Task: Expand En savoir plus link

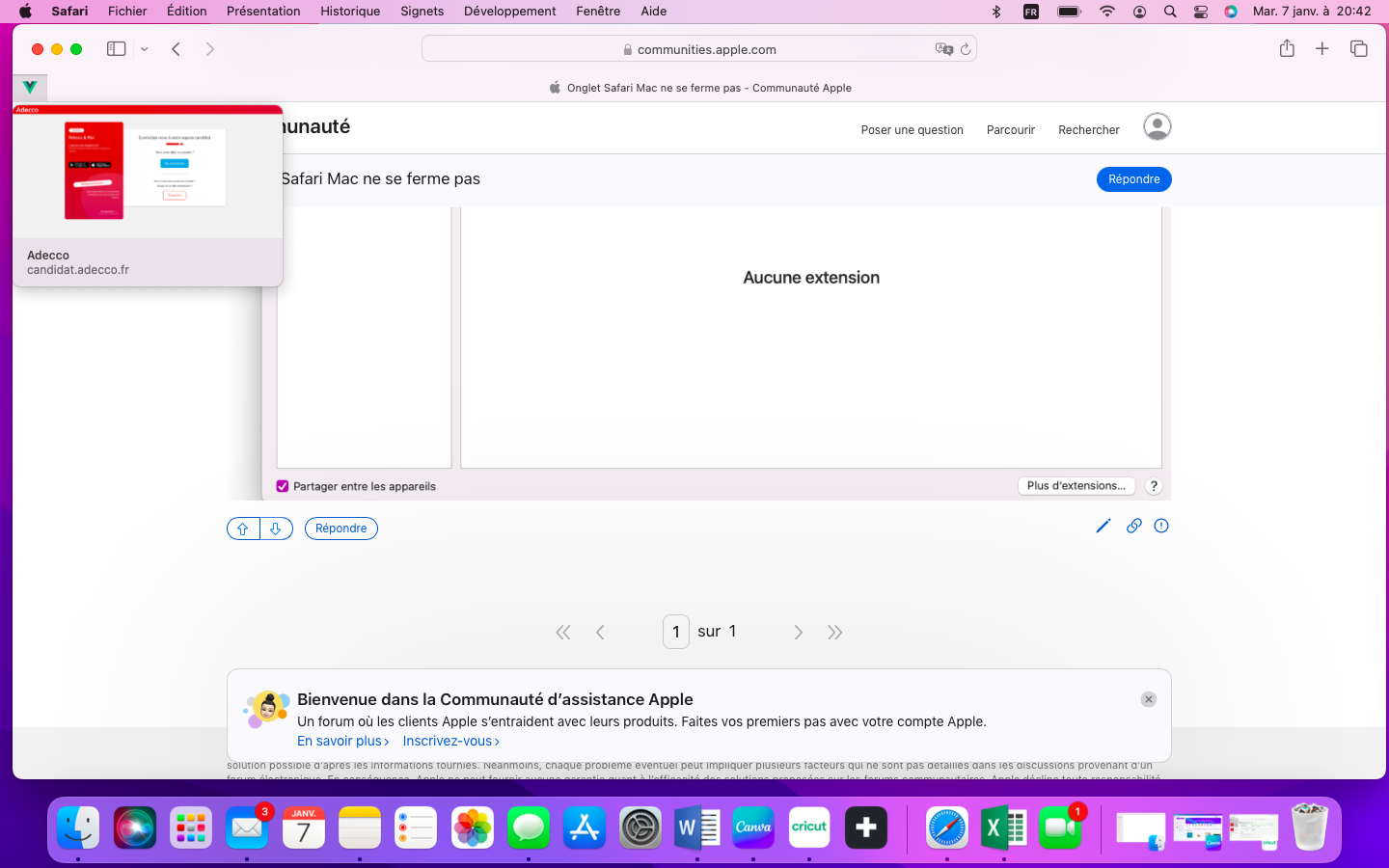Action: click(x=342, y=741)
